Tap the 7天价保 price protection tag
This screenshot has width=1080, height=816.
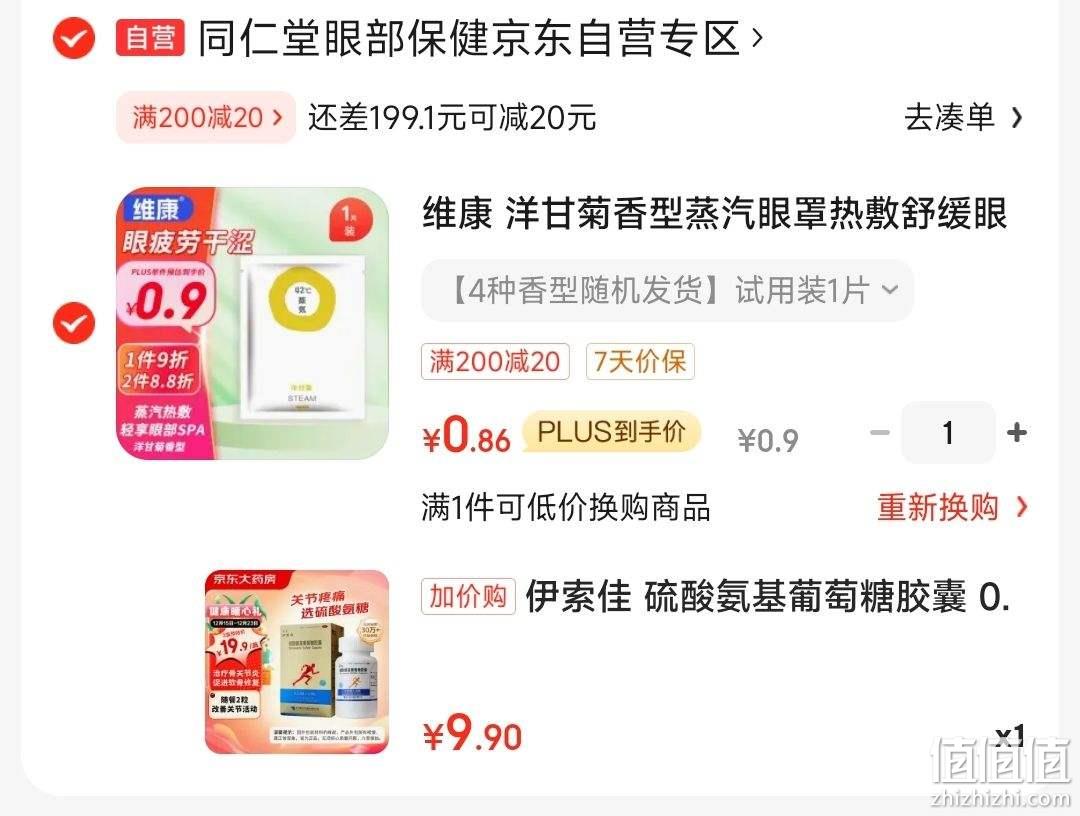pos(640,362)
